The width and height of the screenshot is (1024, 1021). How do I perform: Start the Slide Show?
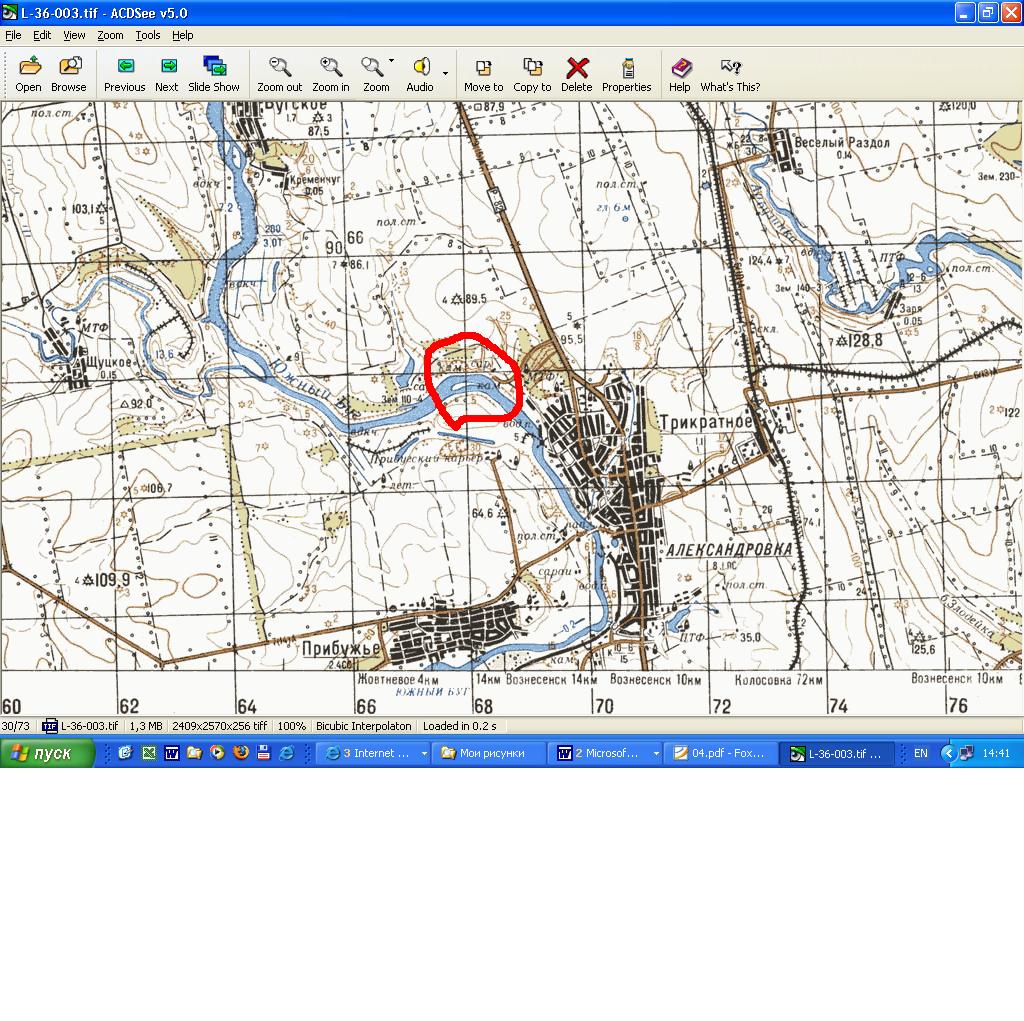[x=214, y=74]
